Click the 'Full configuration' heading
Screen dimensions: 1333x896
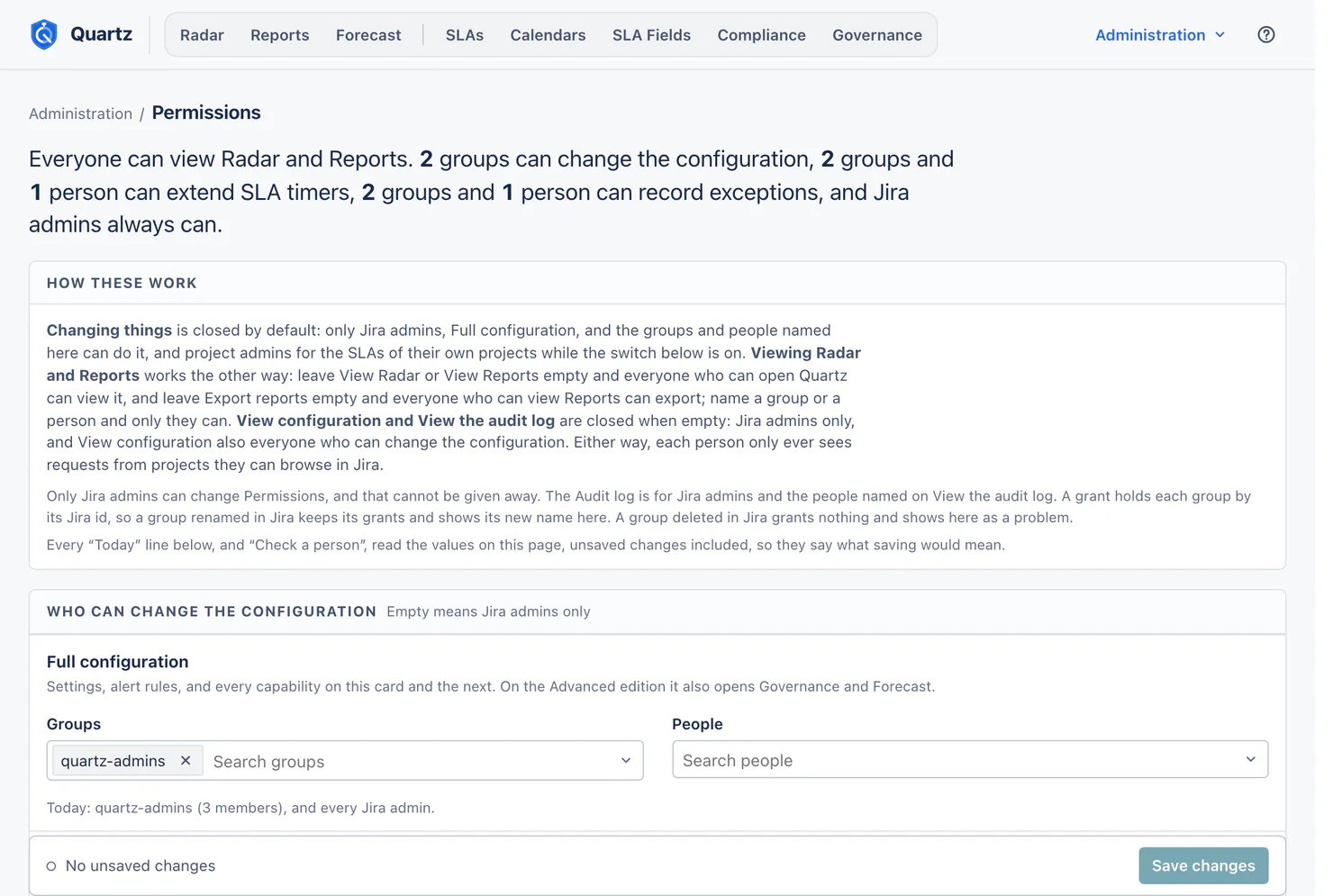click(118, 662)
